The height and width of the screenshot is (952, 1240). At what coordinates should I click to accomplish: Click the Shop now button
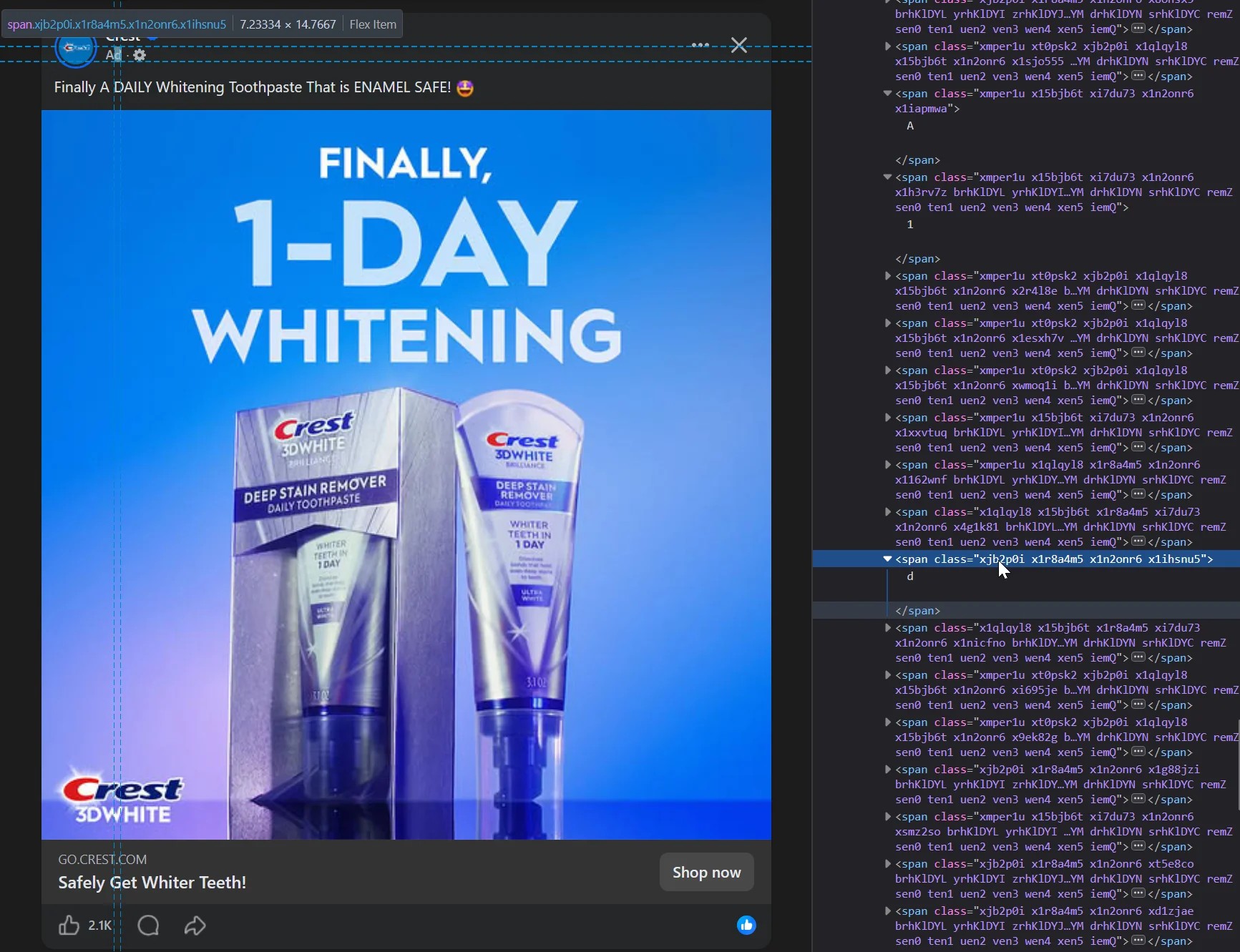coord(706,872)
